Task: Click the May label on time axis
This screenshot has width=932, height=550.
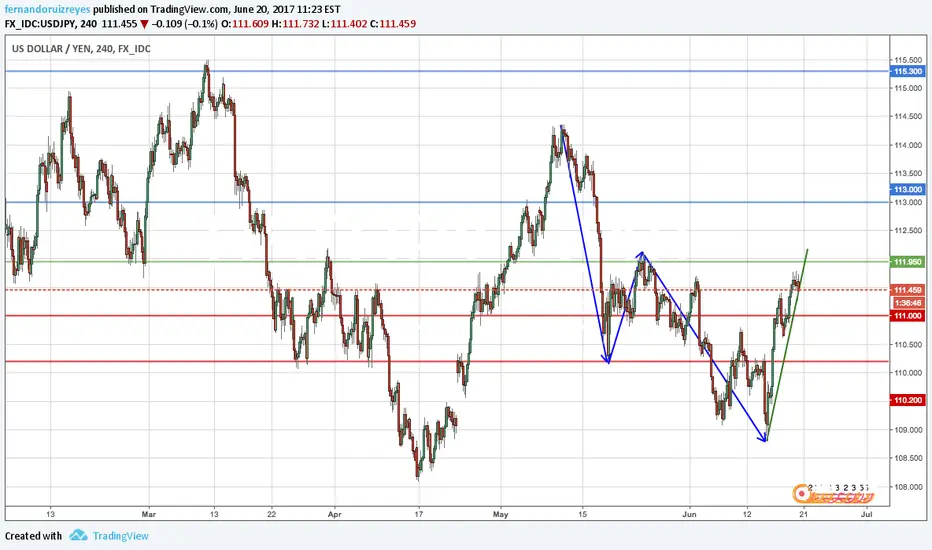Action: tap(500, 514)
